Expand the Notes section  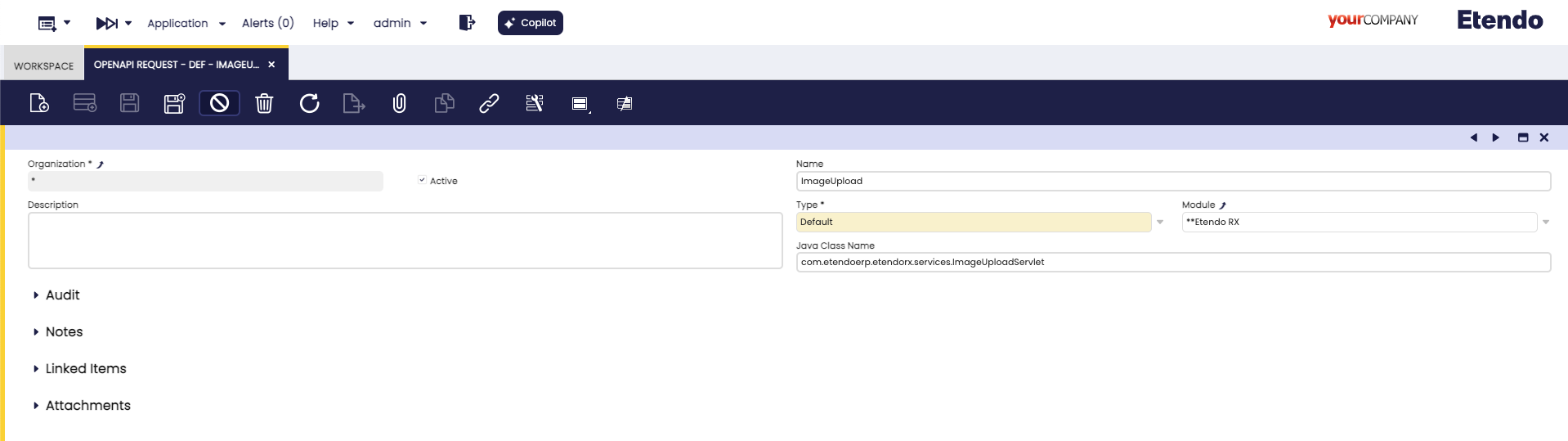click(x=58, y=331)
